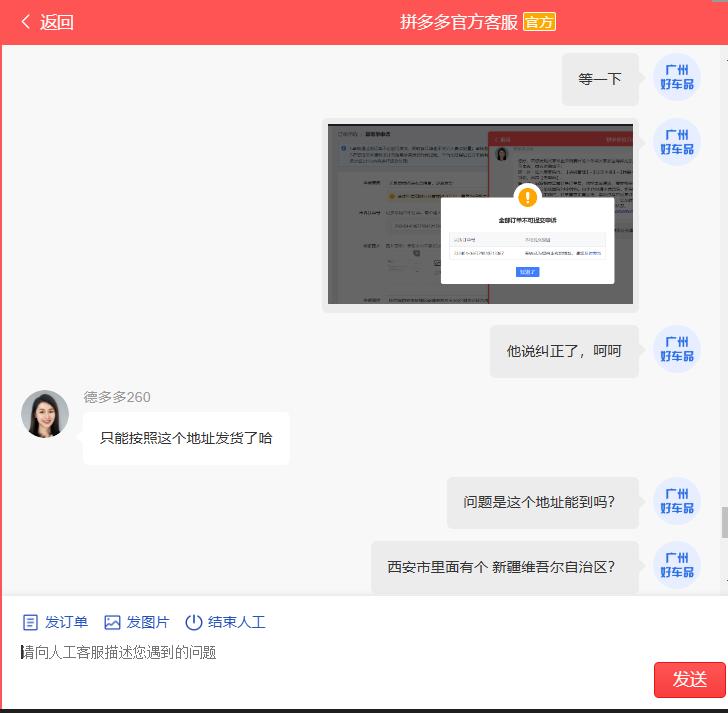
Task: Click the avatar beside 西安市里面有个 message
Action: [x=676, y=565]
